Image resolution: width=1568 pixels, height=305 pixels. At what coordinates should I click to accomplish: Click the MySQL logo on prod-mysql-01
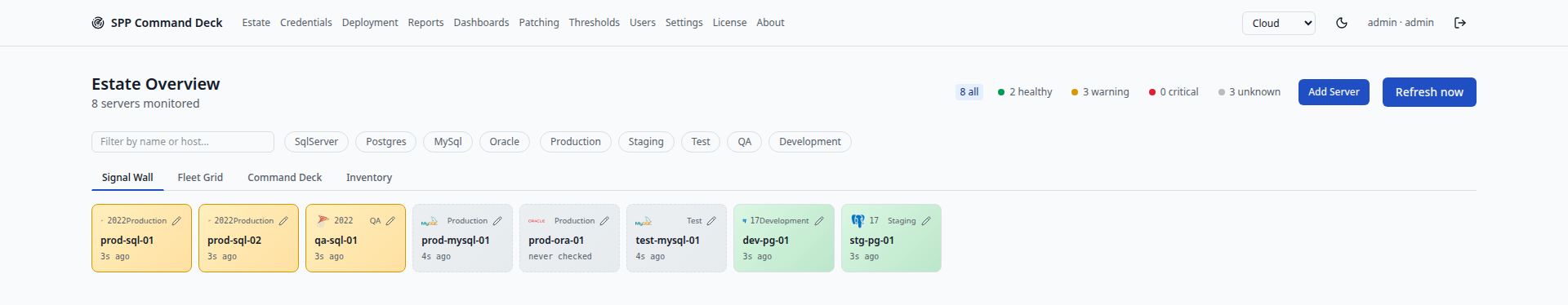(x=430, y=221)
